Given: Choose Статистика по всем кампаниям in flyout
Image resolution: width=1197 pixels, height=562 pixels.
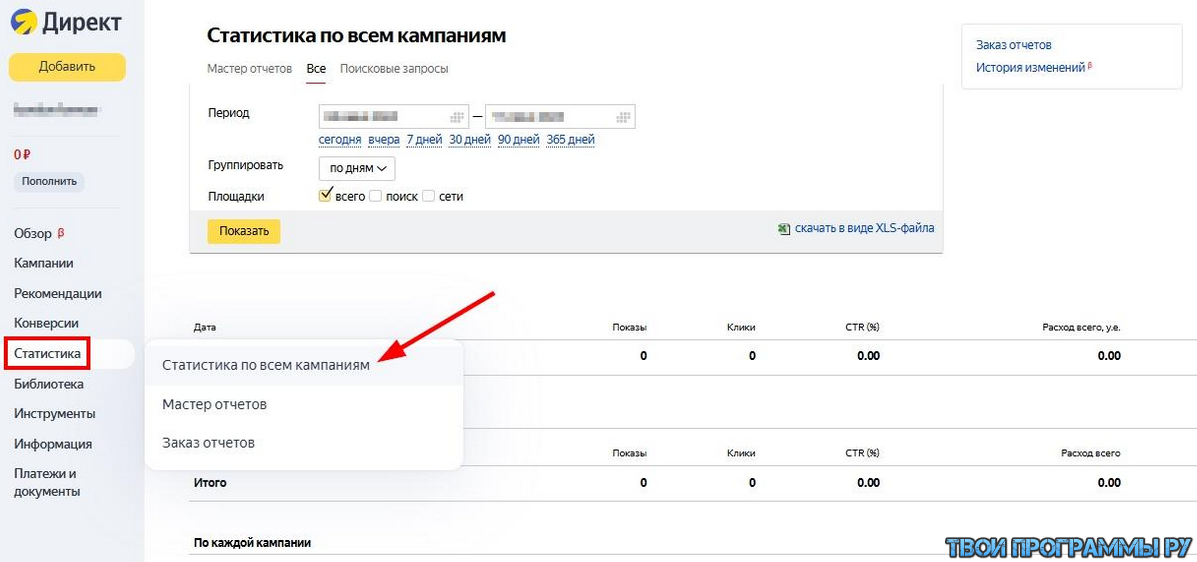Looking at the screenshot, I should pos(304,365).
